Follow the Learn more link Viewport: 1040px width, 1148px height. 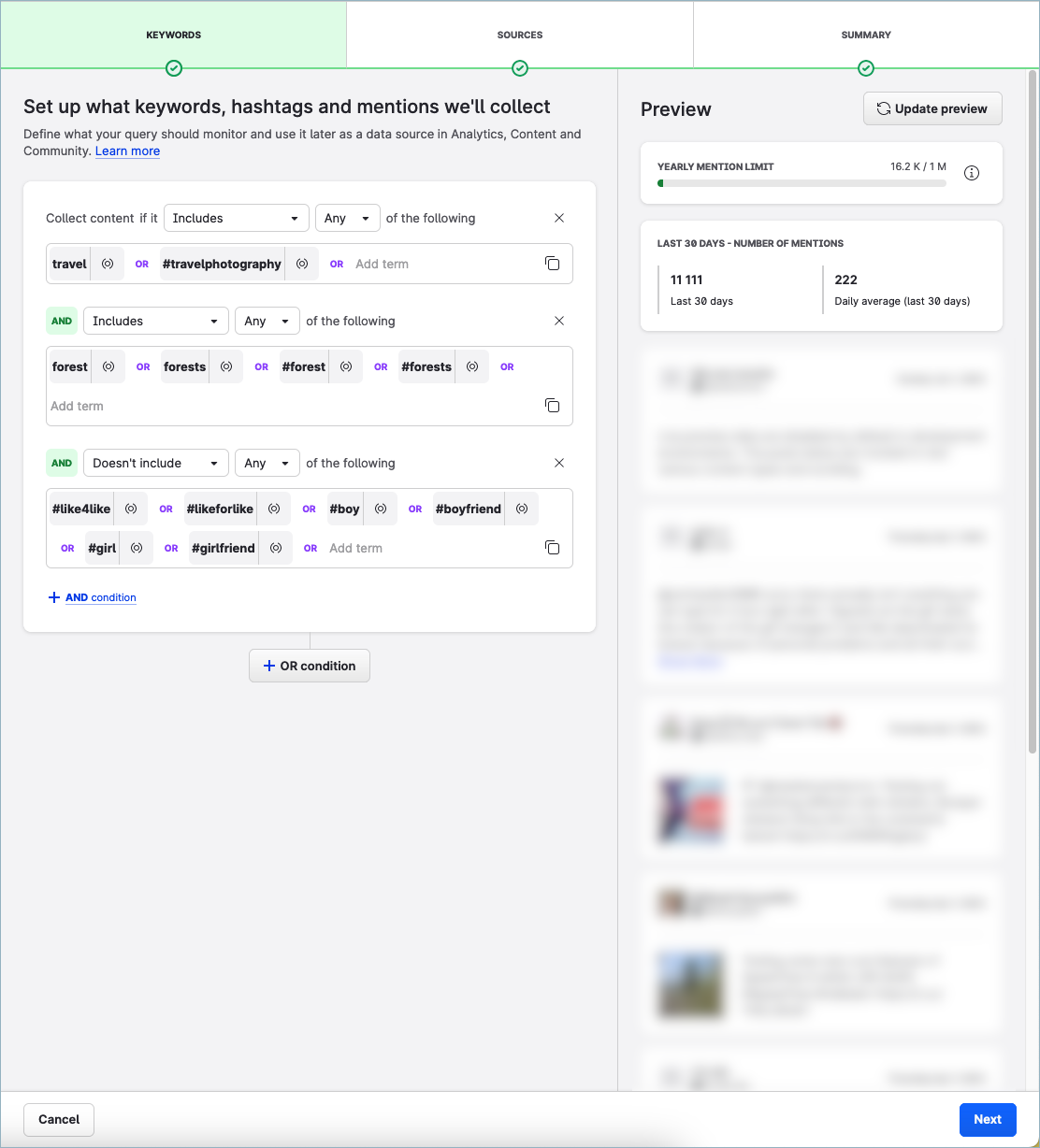127,151
